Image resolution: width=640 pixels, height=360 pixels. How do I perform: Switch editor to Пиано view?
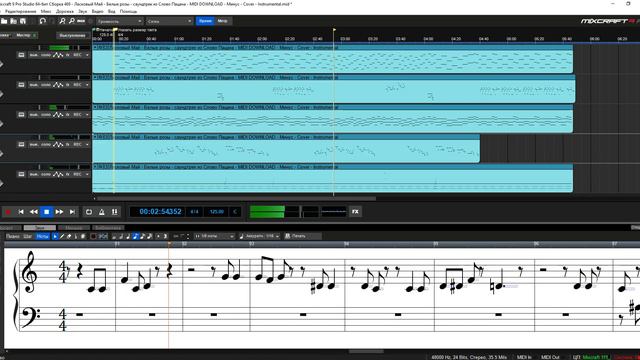pos(13,236)
